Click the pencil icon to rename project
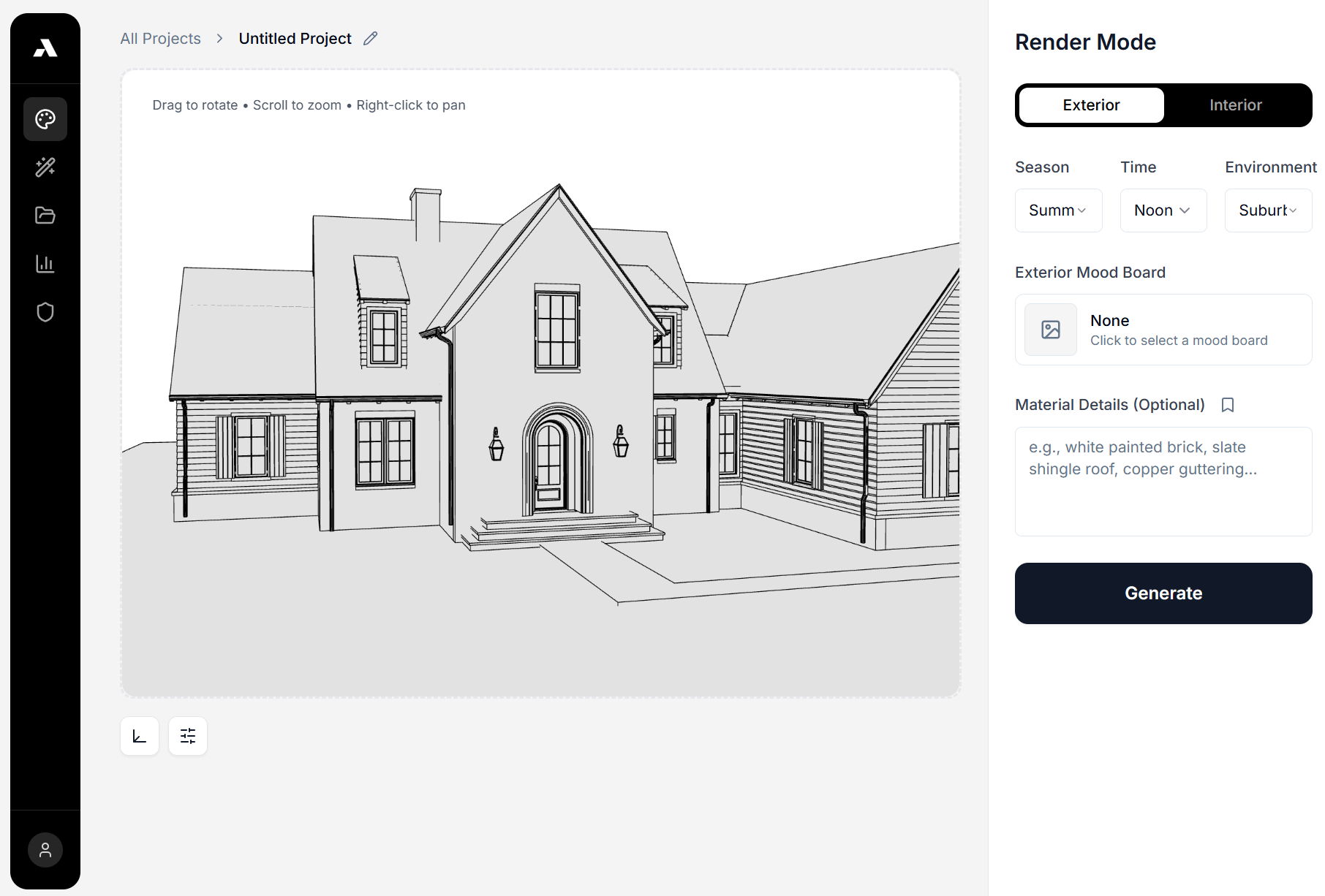Viewport: 1325px width, 896px height. tap(370, 38)
